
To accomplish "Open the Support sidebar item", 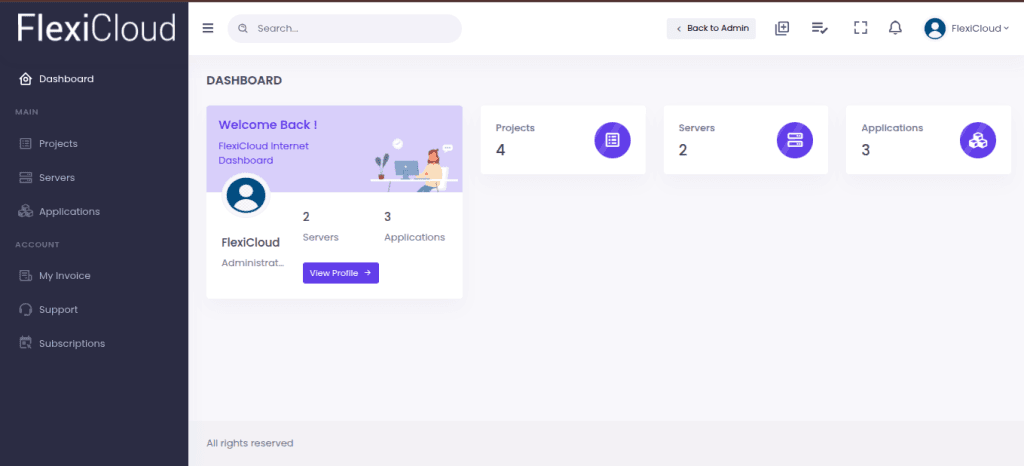I will point(58,310).
